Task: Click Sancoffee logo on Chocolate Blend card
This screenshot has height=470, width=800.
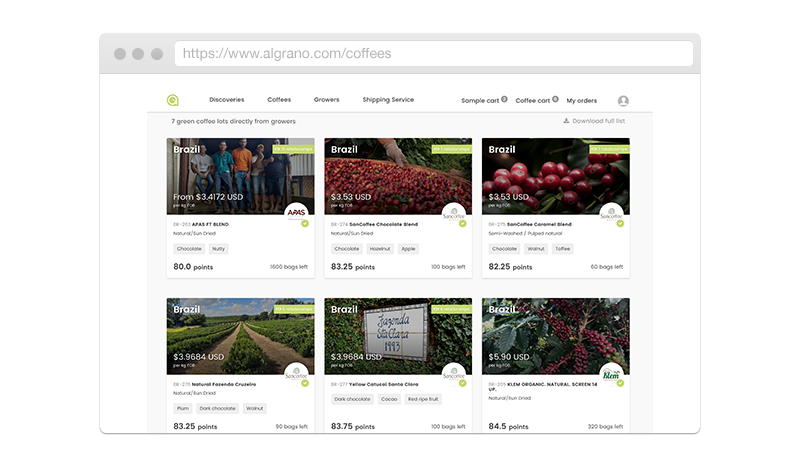Action: tap(454, 213)
